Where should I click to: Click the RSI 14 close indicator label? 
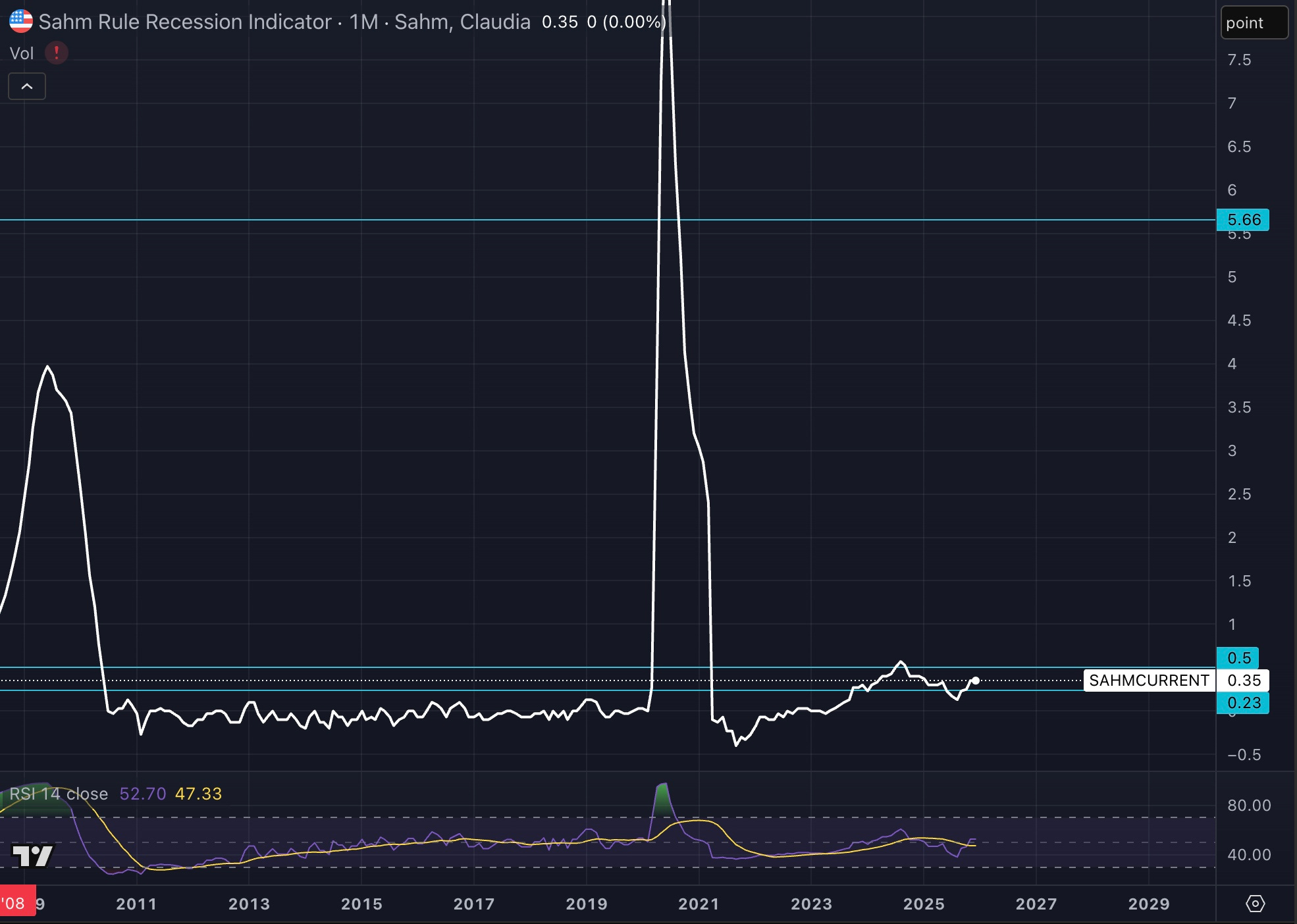click(59, 794)
